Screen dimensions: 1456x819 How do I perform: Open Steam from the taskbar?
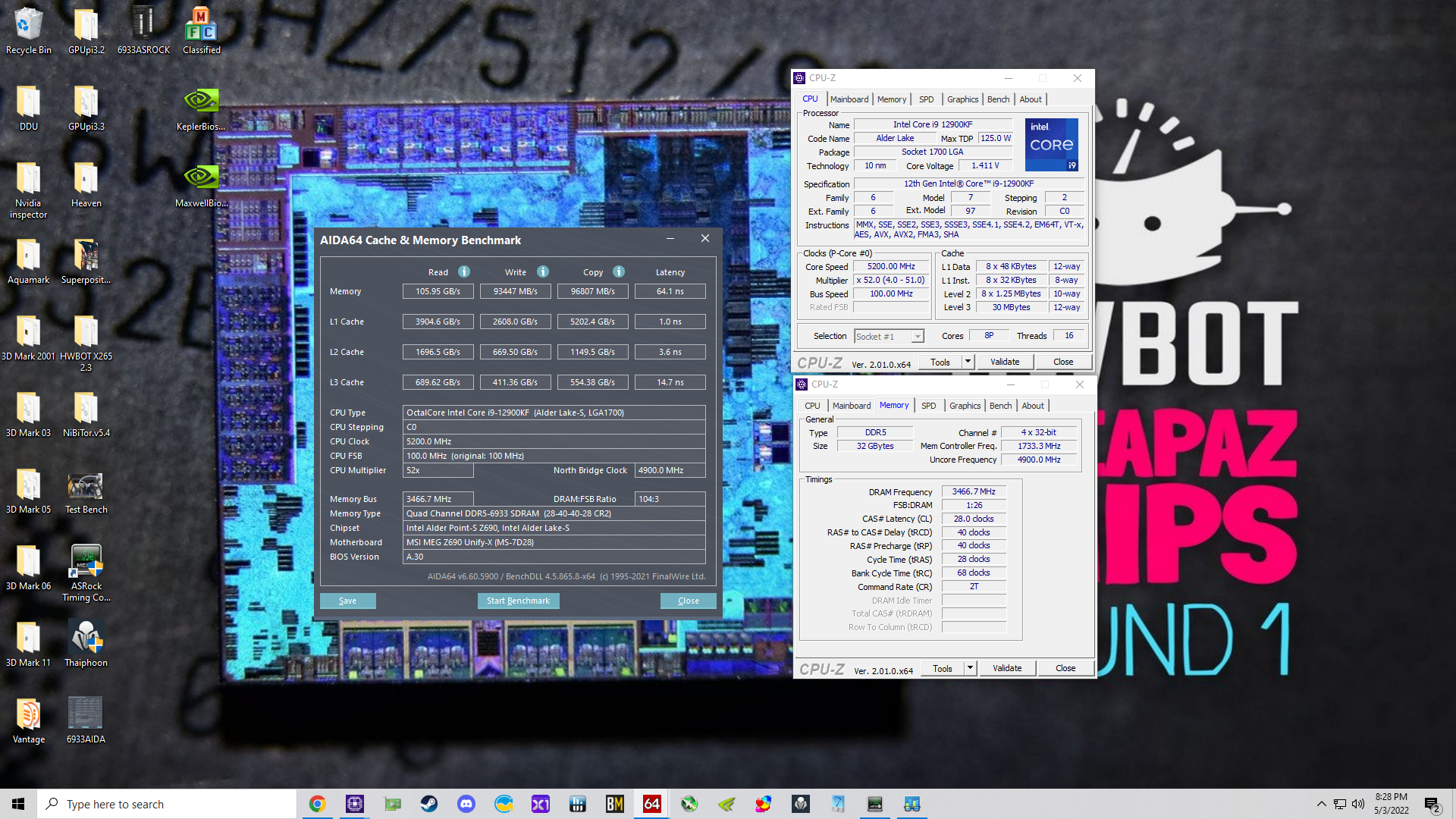coord(429,804)
